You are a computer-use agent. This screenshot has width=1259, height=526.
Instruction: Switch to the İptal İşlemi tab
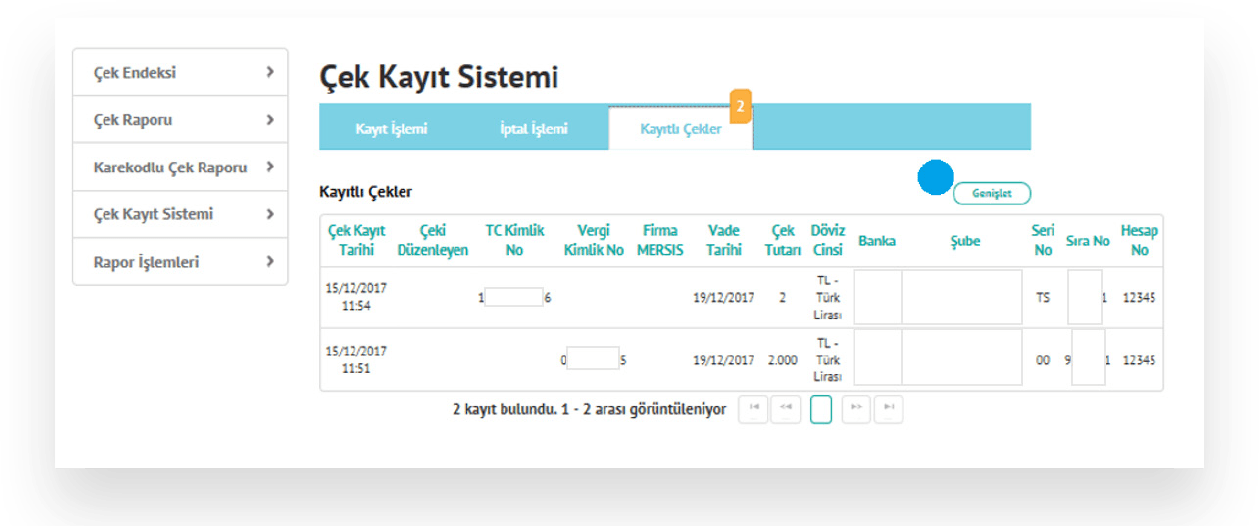pos(533,129)
